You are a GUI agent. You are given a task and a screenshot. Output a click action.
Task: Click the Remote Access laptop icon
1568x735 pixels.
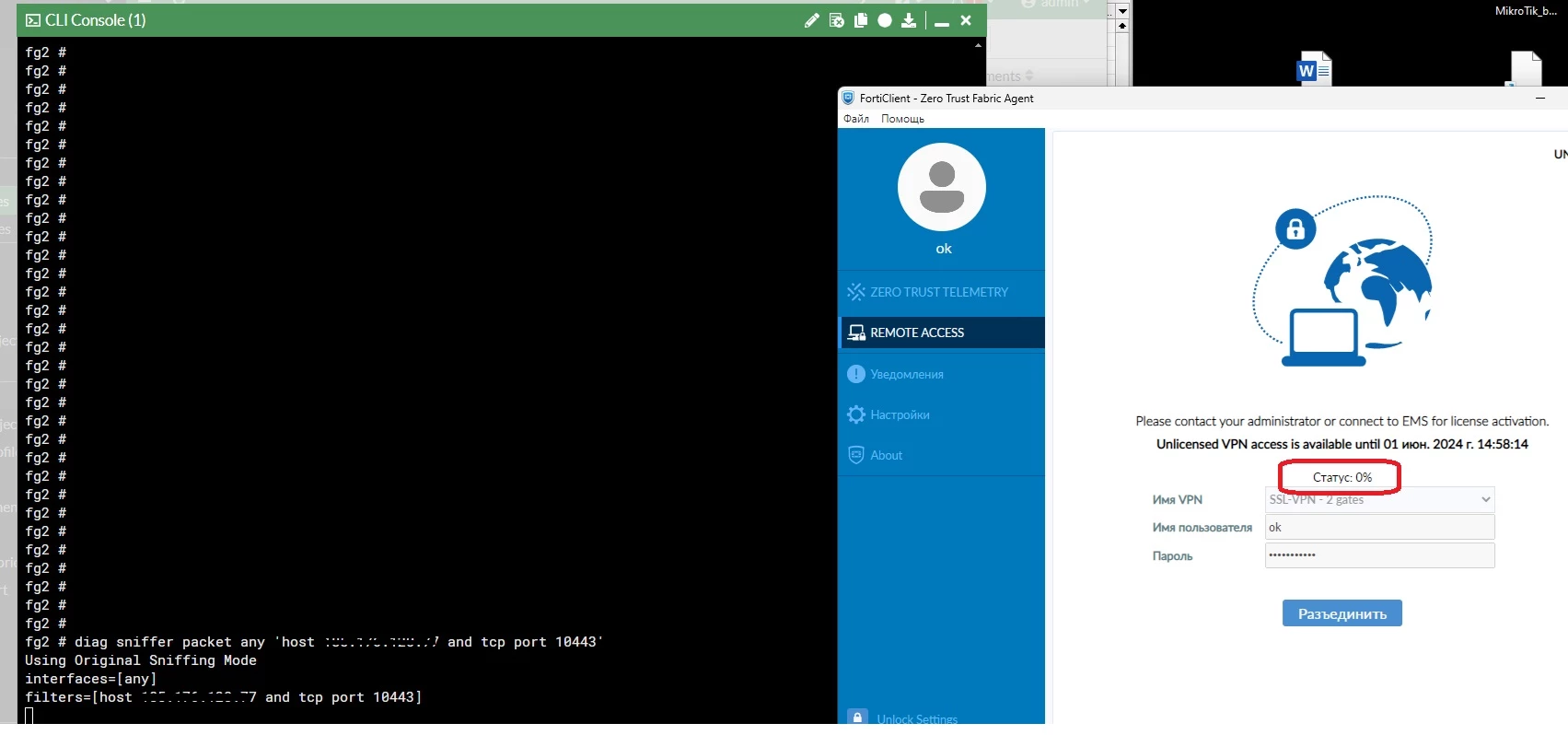point(856,332)
